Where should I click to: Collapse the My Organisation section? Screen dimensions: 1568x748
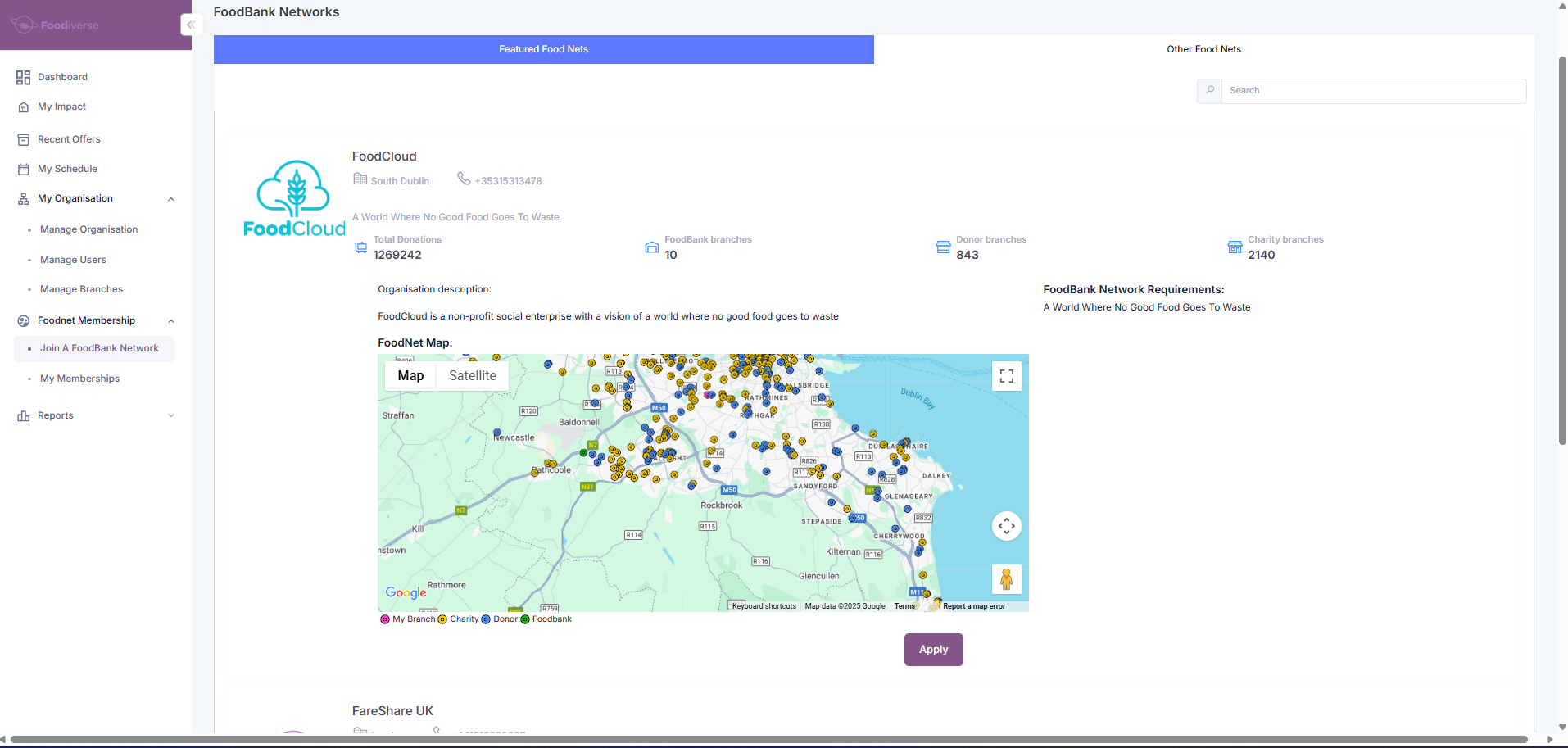point(171,199)
